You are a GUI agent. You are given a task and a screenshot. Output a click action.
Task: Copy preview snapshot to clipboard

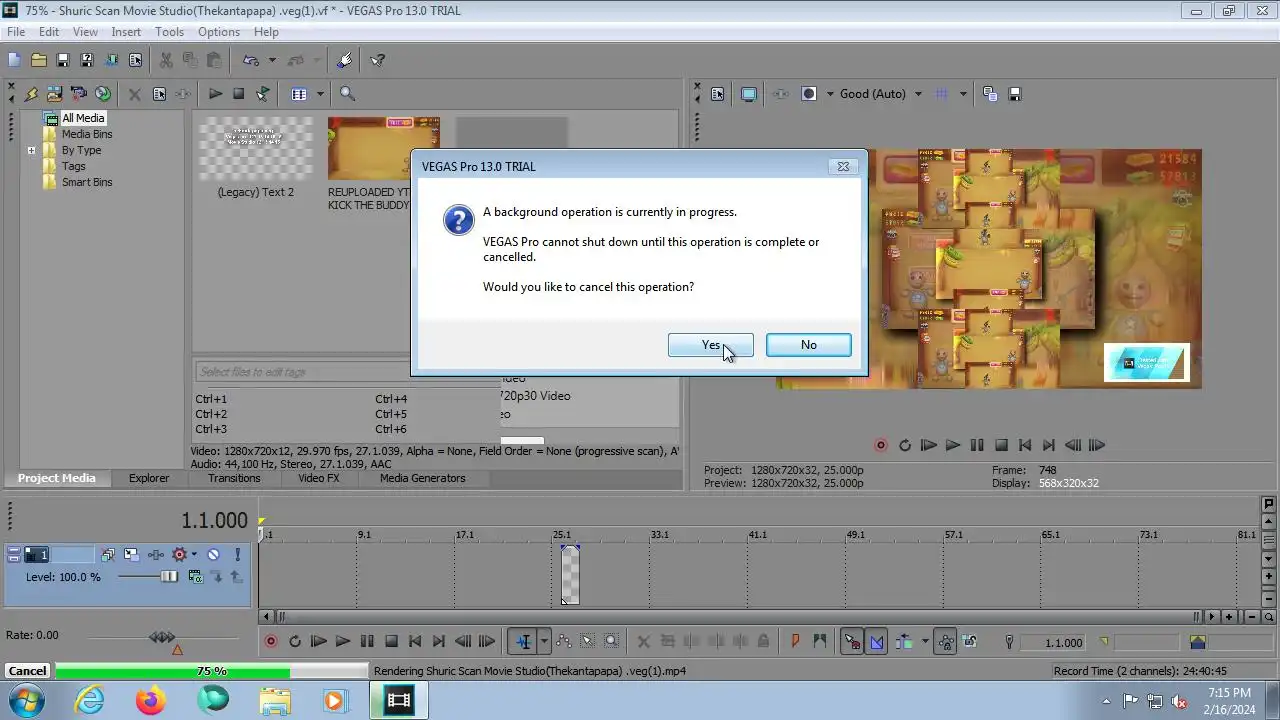point(990,94)
